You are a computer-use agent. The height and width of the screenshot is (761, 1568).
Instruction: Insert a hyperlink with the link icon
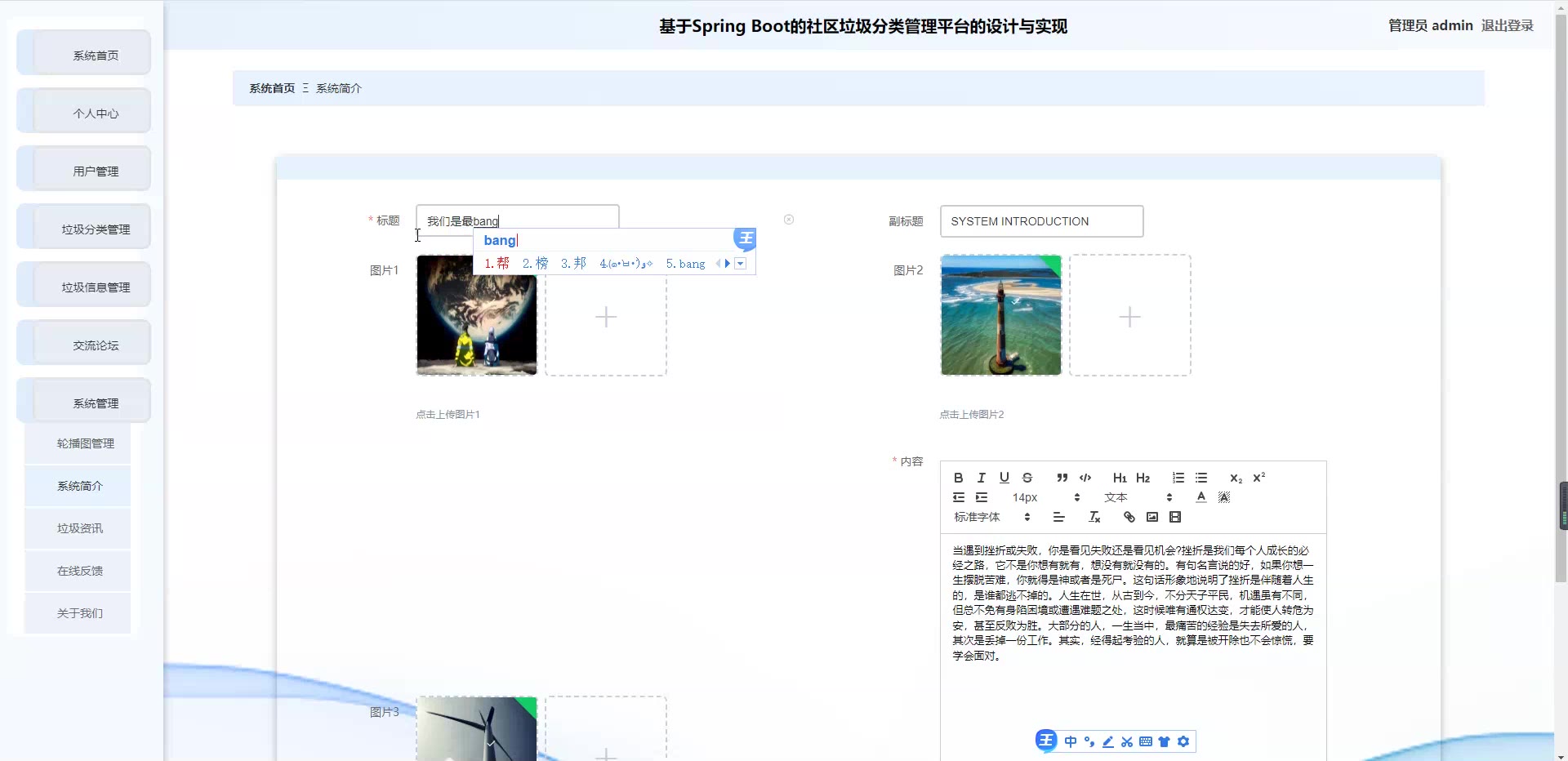(x=1129, y=517)
